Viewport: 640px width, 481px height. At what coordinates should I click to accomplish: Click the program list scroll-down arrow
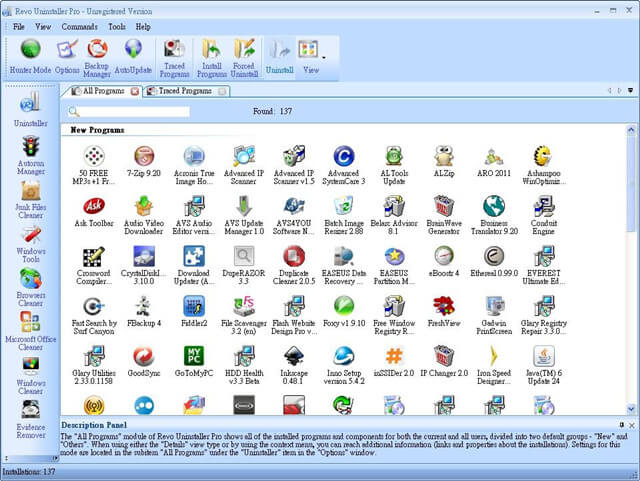pyautogui.click(x=631, y=409)
